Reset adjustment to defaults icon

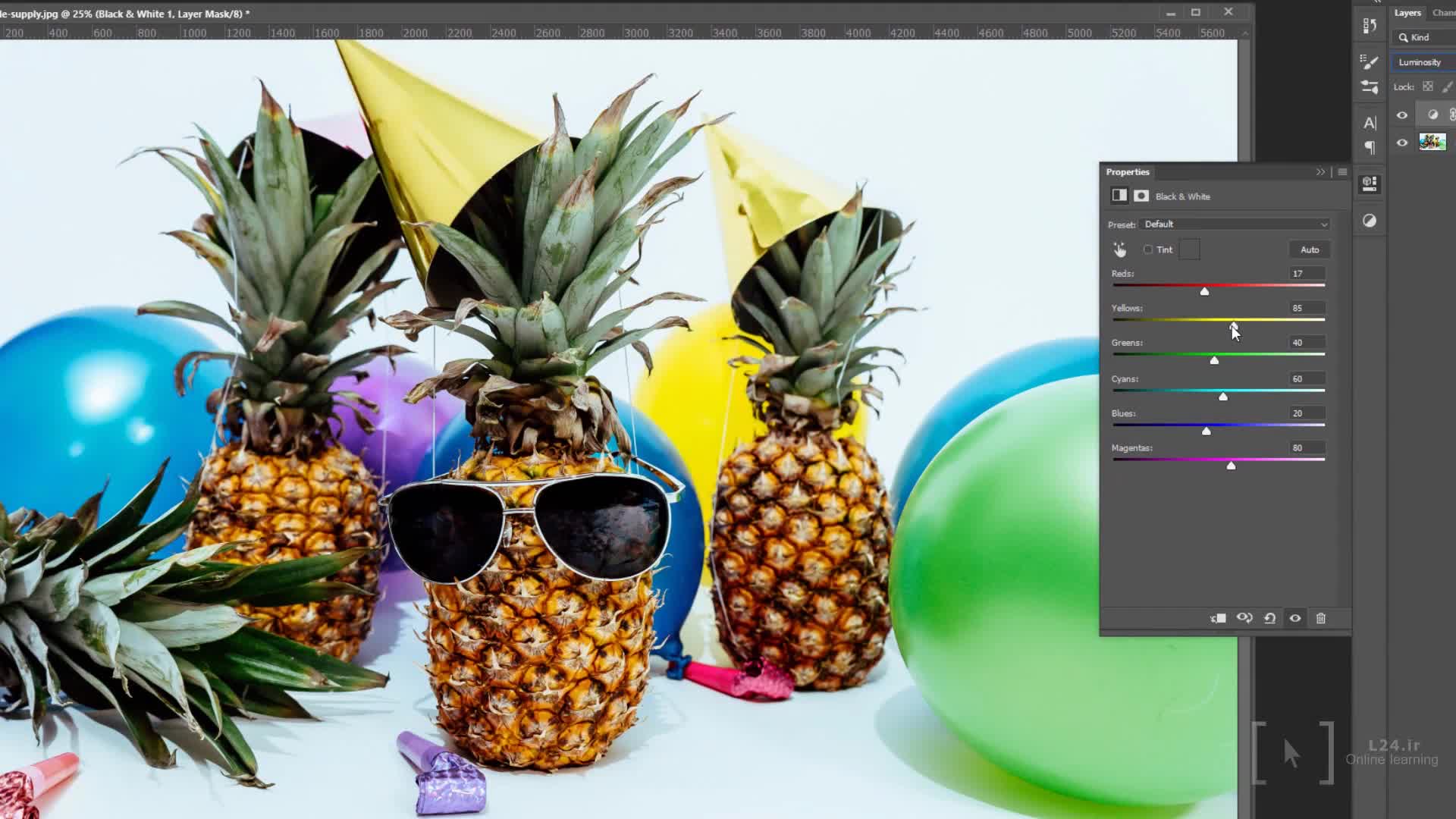tap(1270, 618)
